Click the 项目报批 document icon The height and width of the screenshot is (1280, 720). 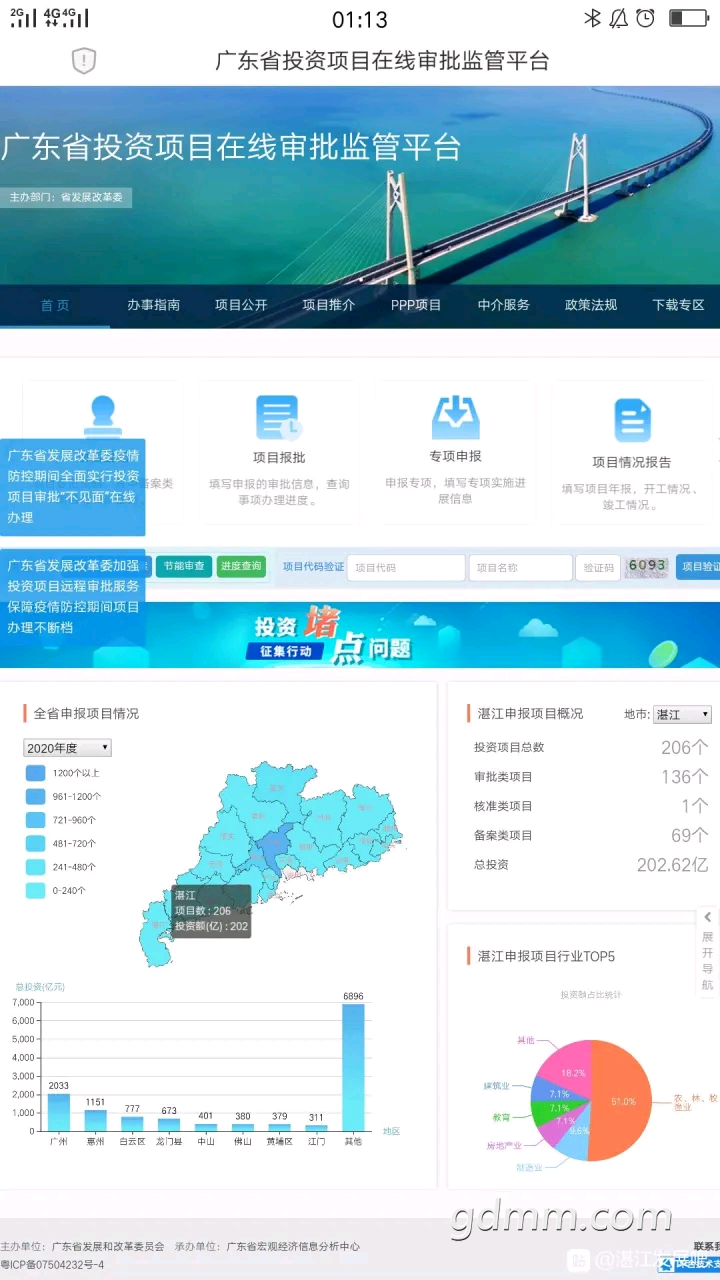pyautogui.click(x=279, y=417)
